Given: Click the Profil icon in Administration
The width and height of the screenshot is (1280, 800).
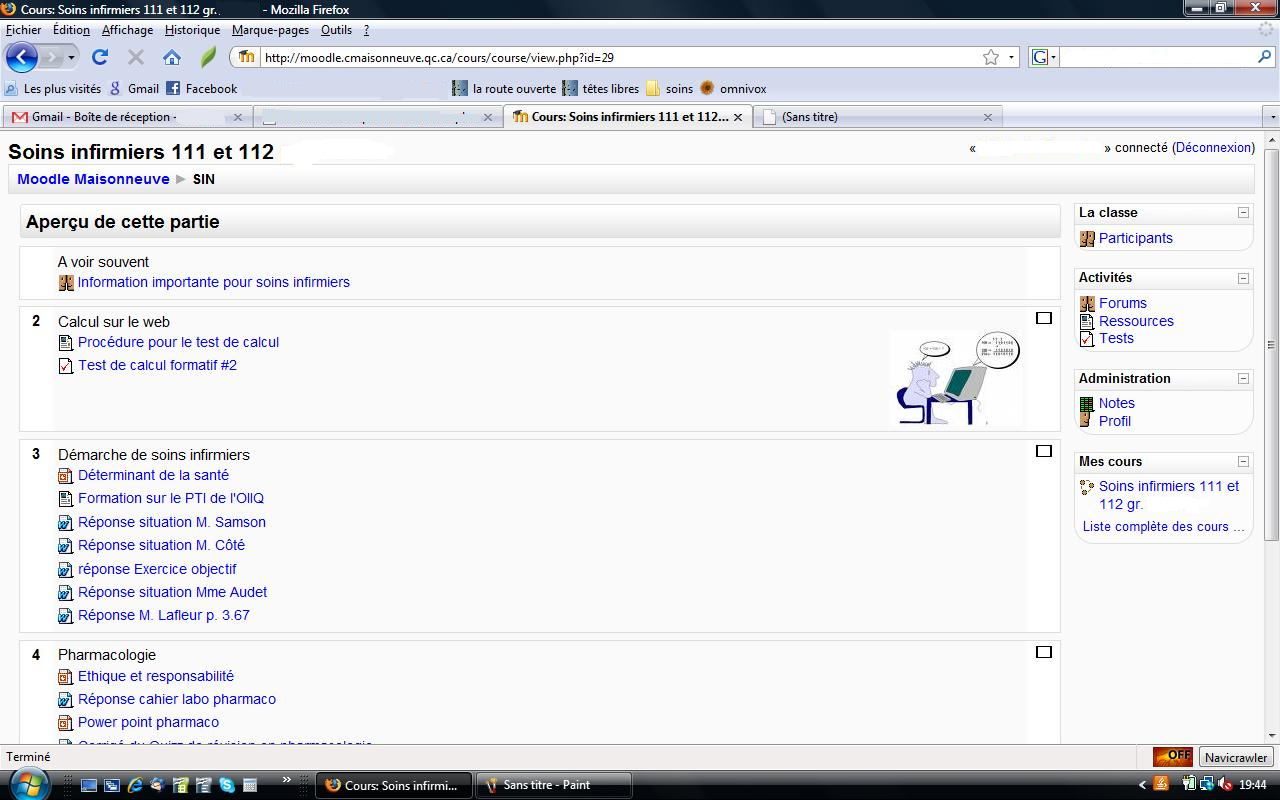Looking at the screenshot, I should tap(1087, 421).
